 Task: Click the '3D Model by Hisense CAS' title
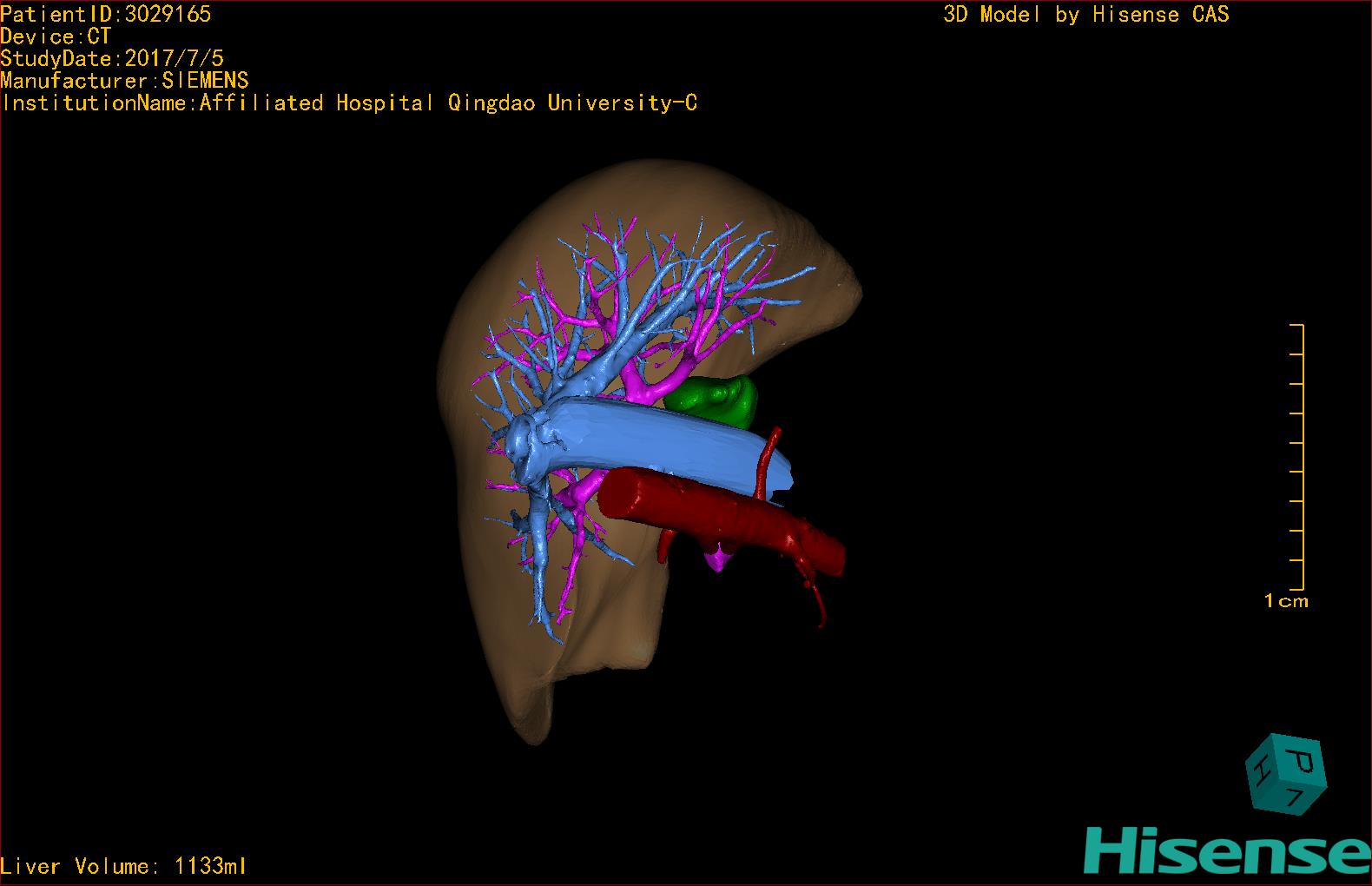click(1085, 14)
